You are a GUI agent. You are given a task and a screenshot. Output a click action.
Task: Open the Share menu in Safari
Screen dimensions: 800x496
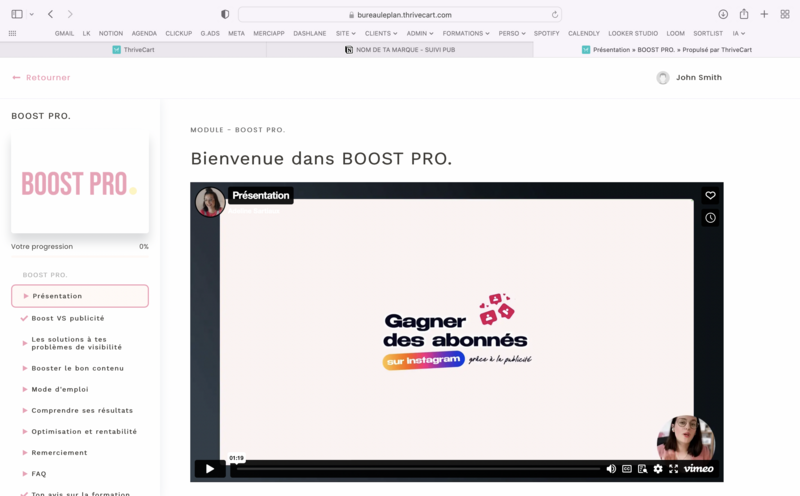point(744,14)
